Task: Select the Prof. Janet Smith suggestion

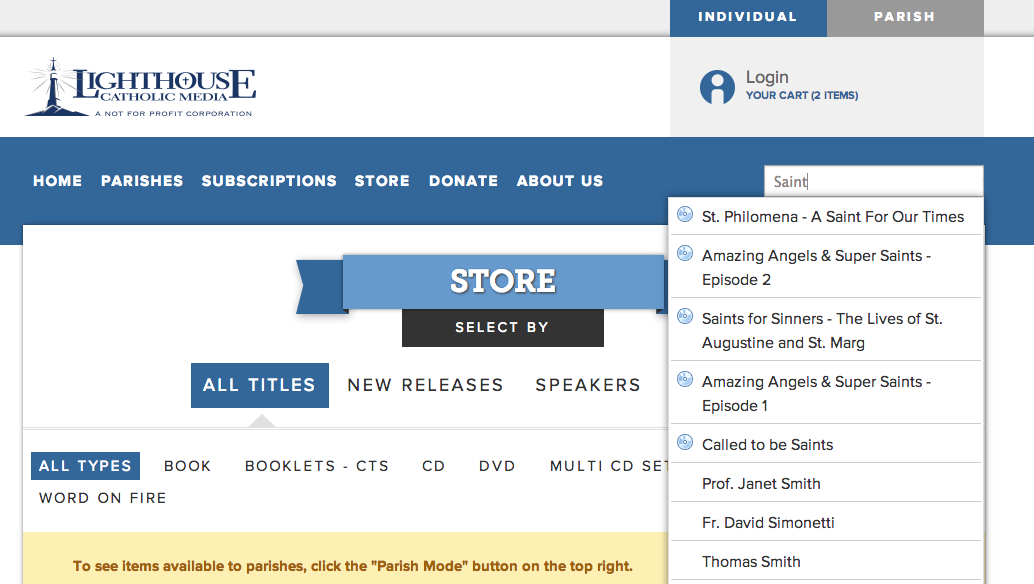Action: [761, 484]
